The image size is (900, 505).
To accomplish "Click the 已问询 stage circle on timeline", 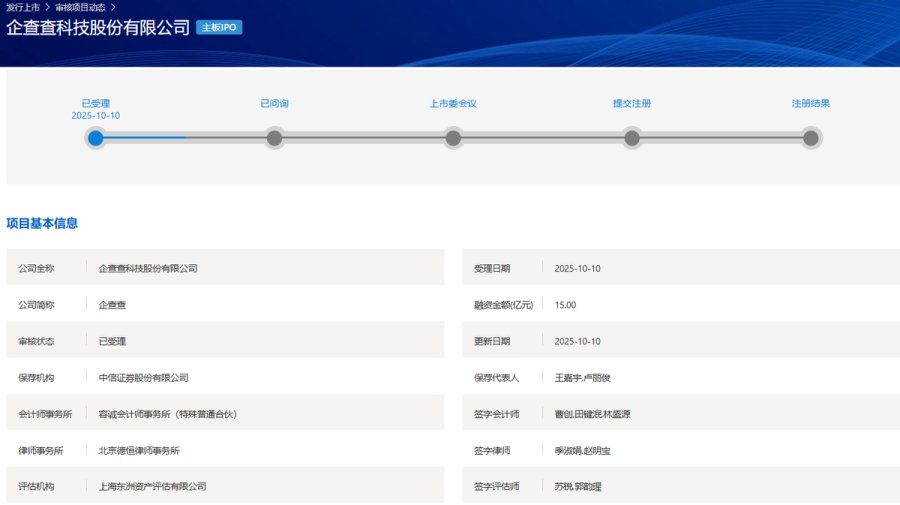I will point(274,138).
